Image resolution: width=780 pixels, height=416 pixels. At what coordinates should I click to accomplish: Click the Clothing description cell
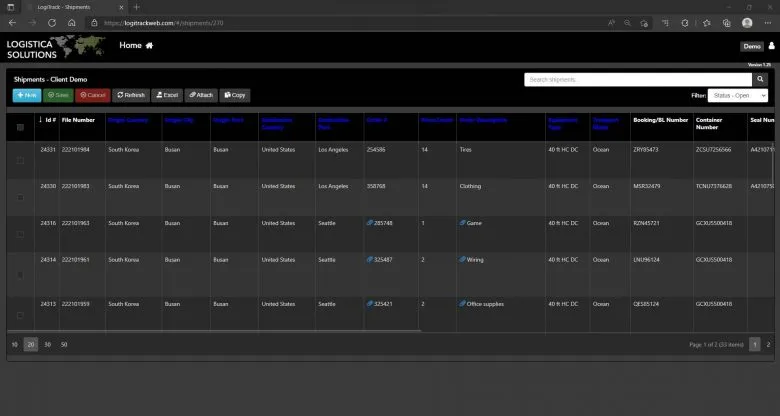point(470,186)
